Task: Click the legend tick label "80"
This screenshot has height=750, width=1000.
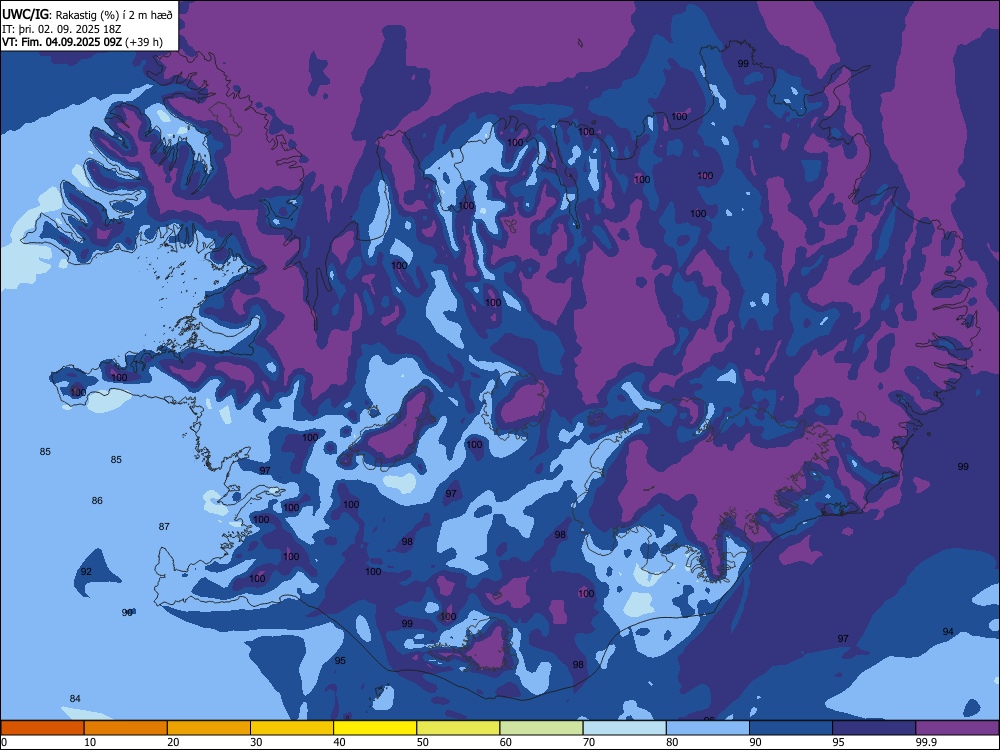Action: (x=672, y=742)
